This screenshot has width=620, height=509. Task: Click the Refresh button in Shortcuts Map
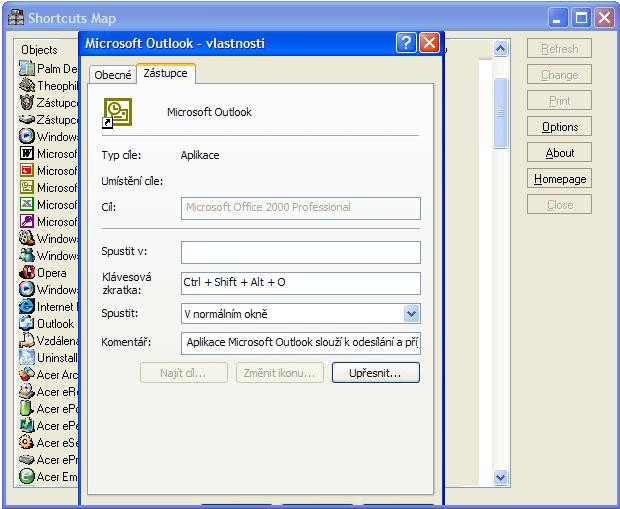point(560,49)
